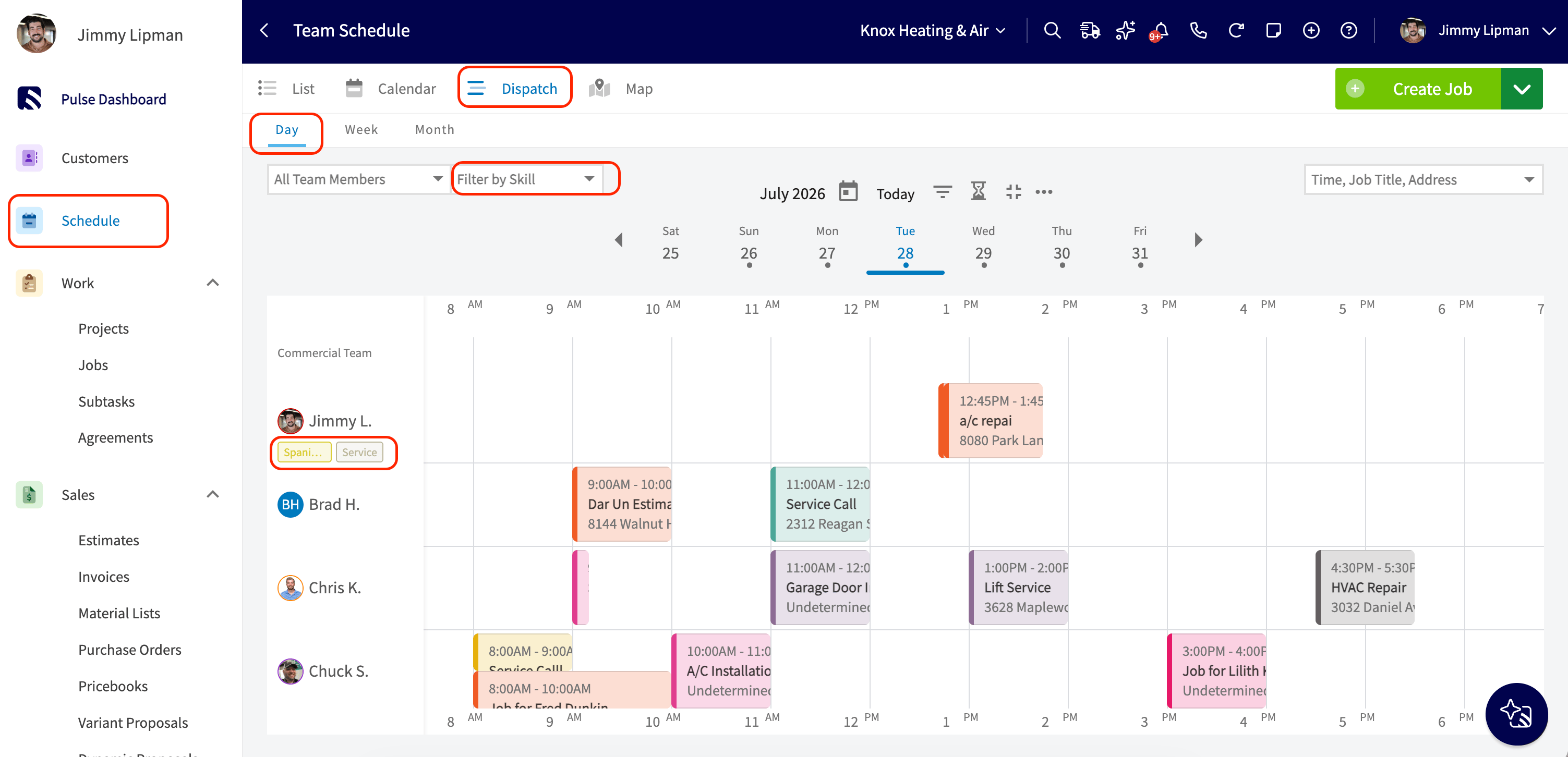Image resolution: width=1568 pixels, height=757 pixels.
Task: Click the Today button
Action: 895,193
